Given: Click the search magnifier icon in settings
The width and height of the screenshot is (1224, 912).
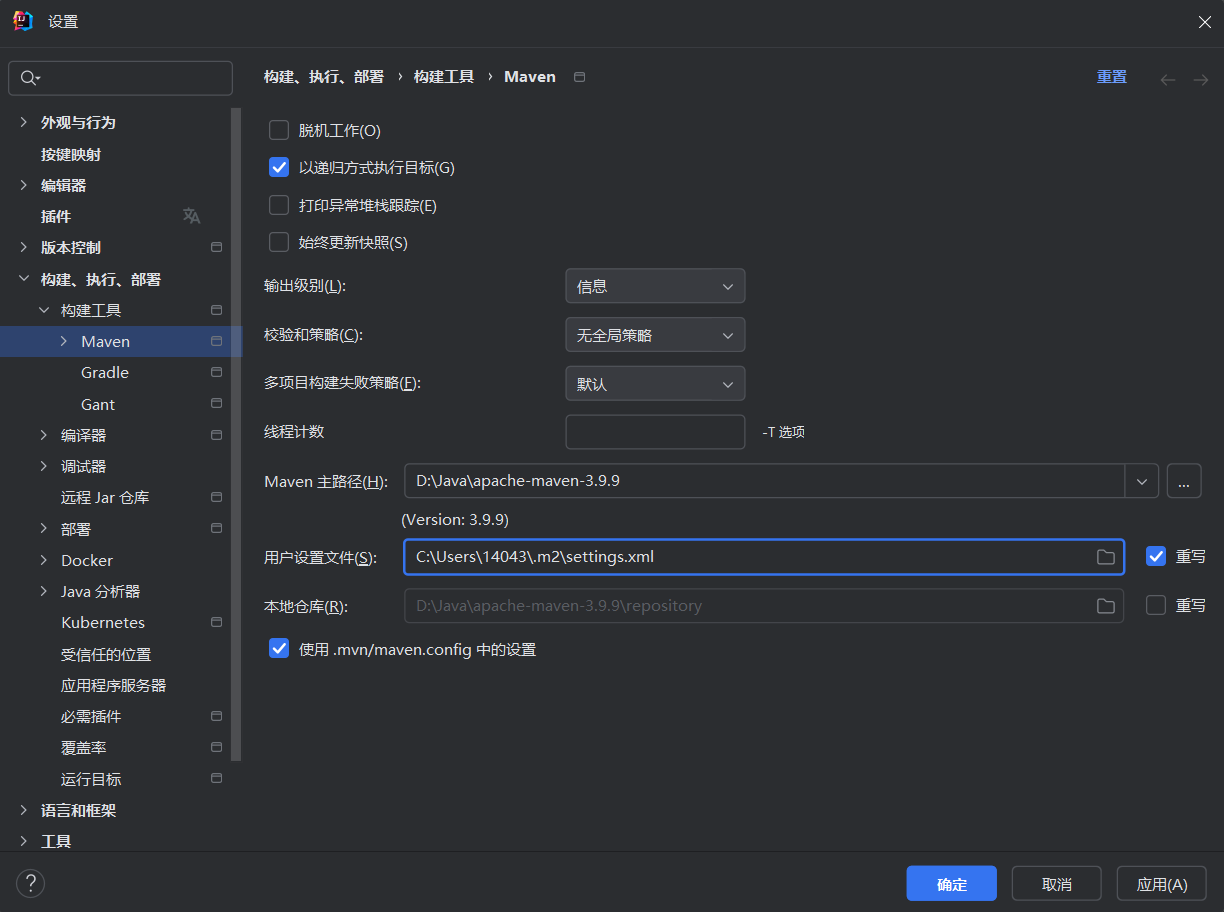Looking at the screenshot, I should 28,78.
